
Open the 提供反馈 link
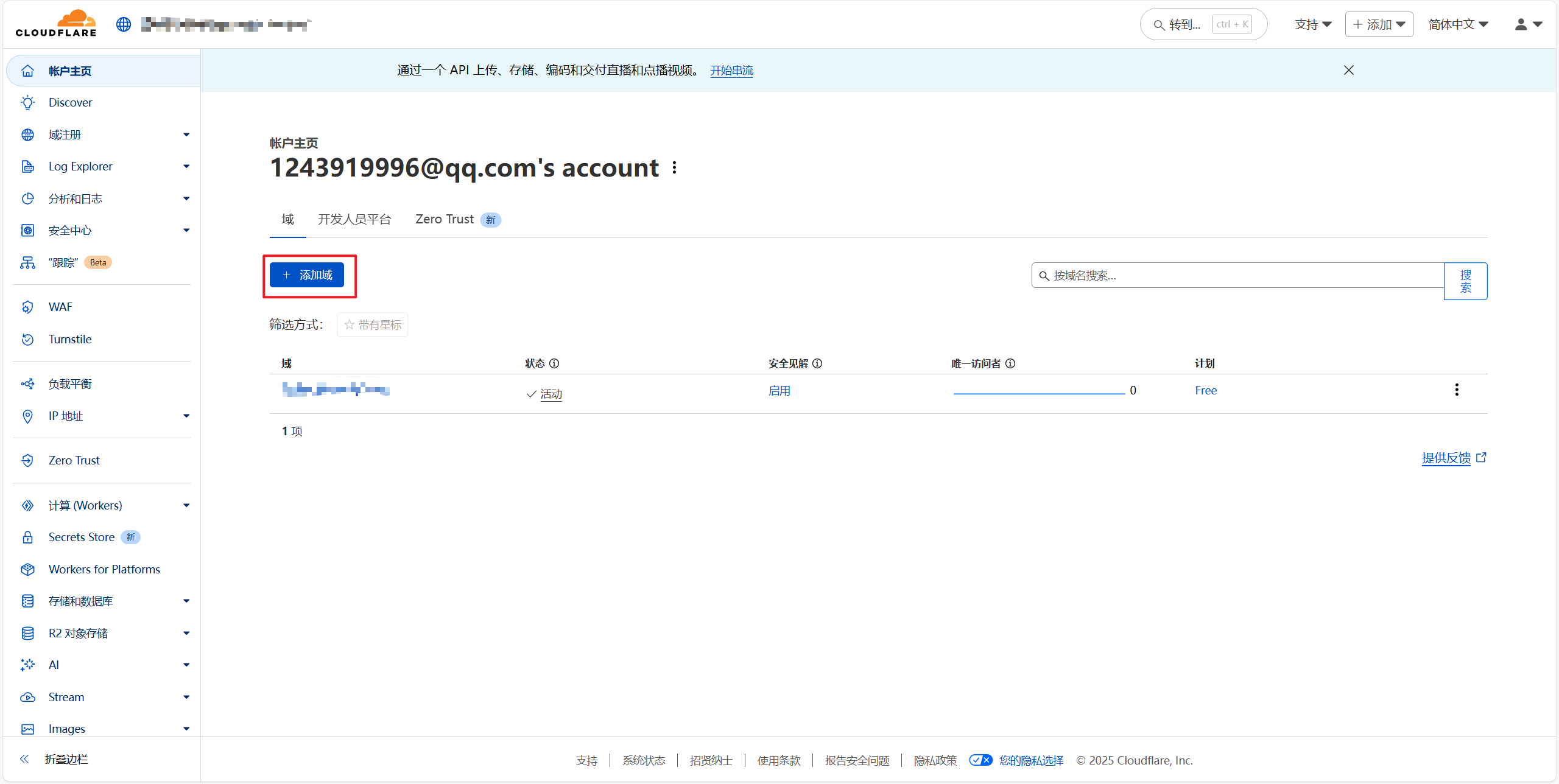[x=1454, y=458]
